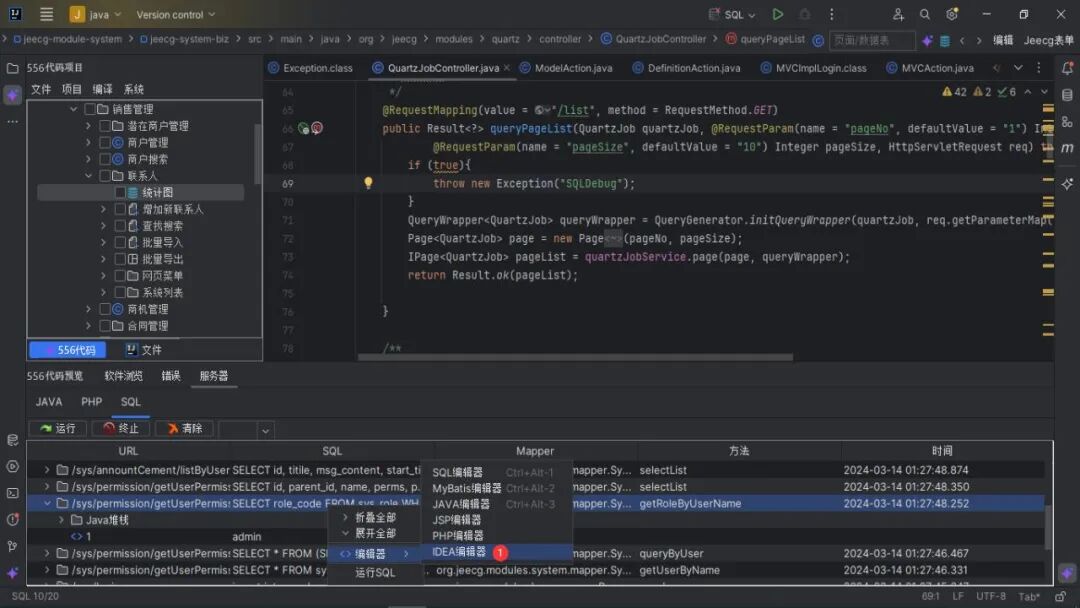Collapse the 联系人 tree node
Screen dimensions: 1080x608
point(88,176)
